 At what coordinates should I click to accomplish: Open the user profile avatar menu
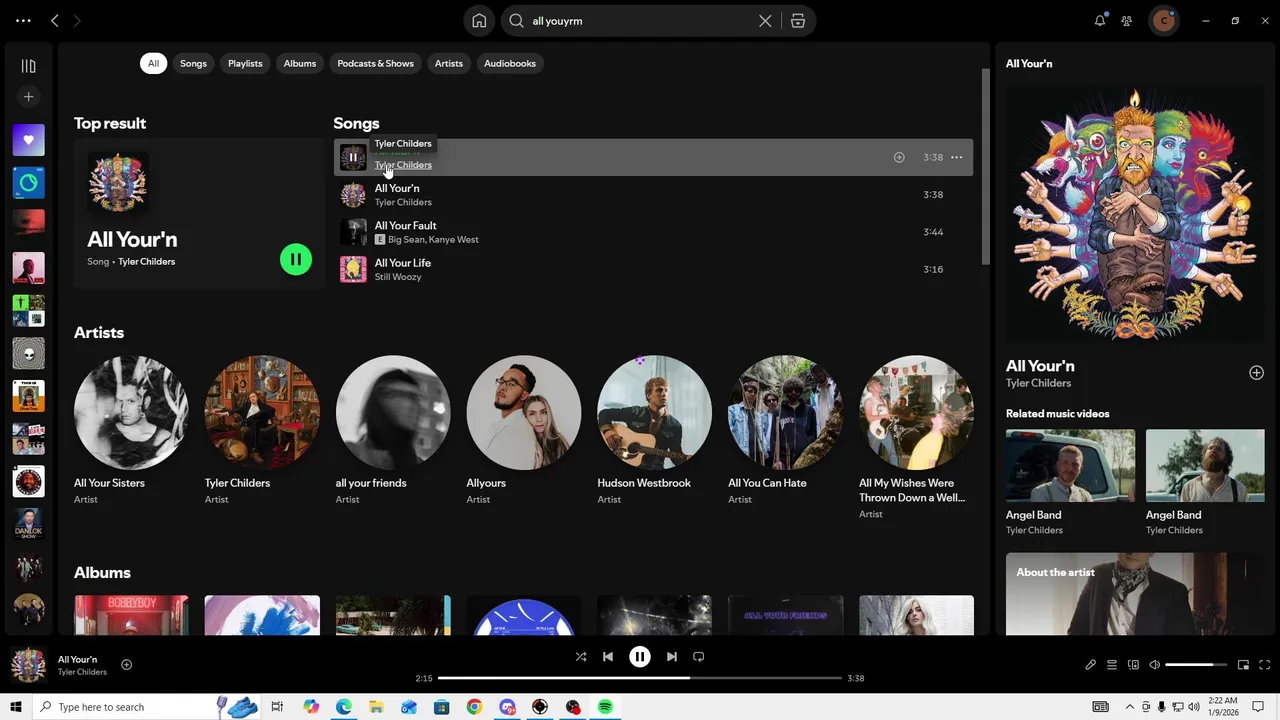1163,20
